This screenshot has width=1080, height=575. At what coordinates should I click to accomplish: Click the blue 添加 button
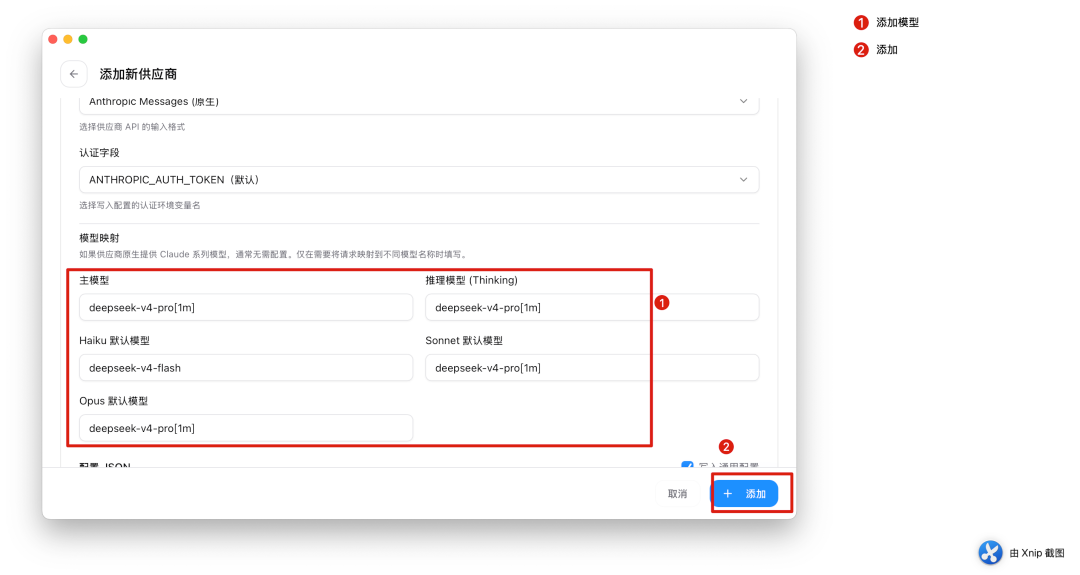coord(745,494)
